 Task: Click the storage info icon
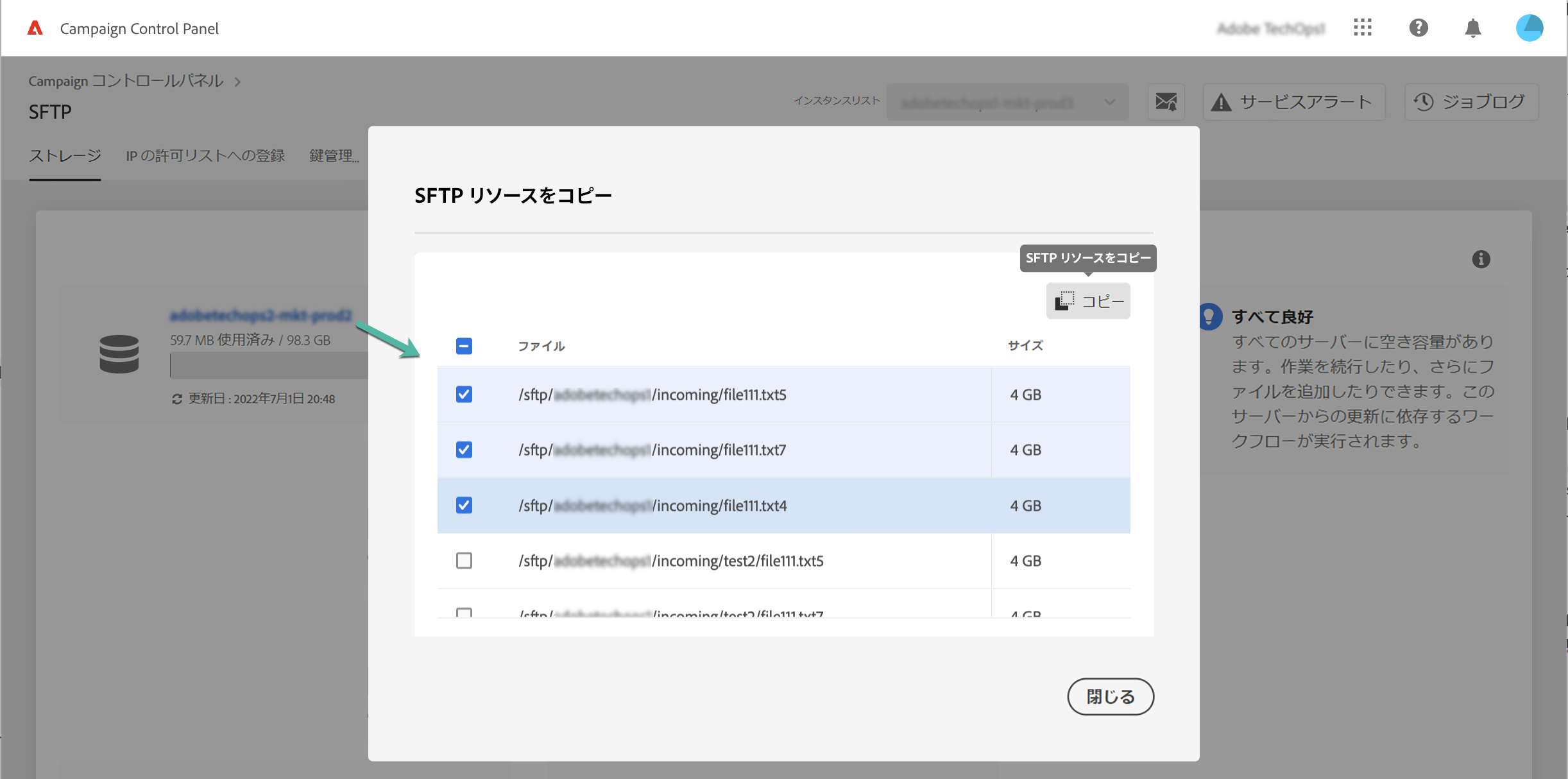[1481, 259]
